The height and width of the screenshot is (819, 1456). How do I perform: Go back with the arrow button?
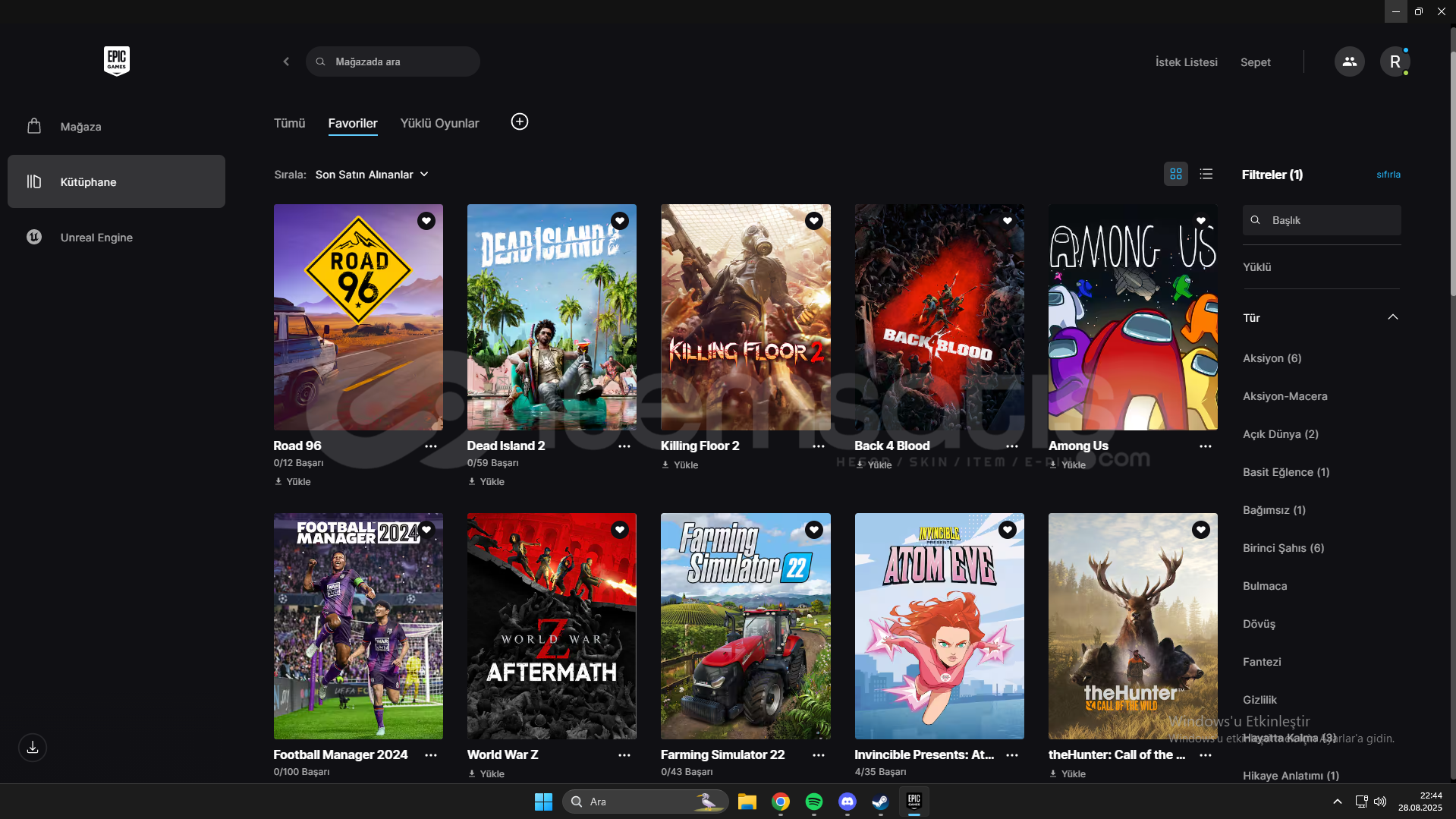coord(286,61)
